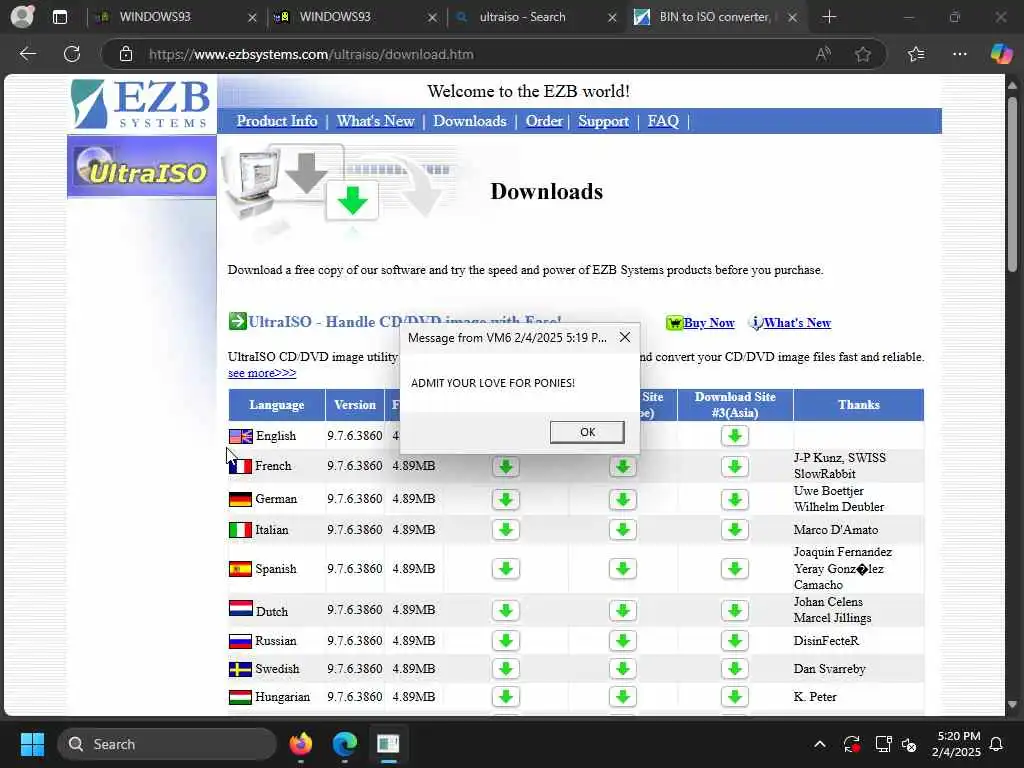Viewport: 1024px width, 768px height.
Task: Click the Language column header
Action: click(x=277, y=405)
